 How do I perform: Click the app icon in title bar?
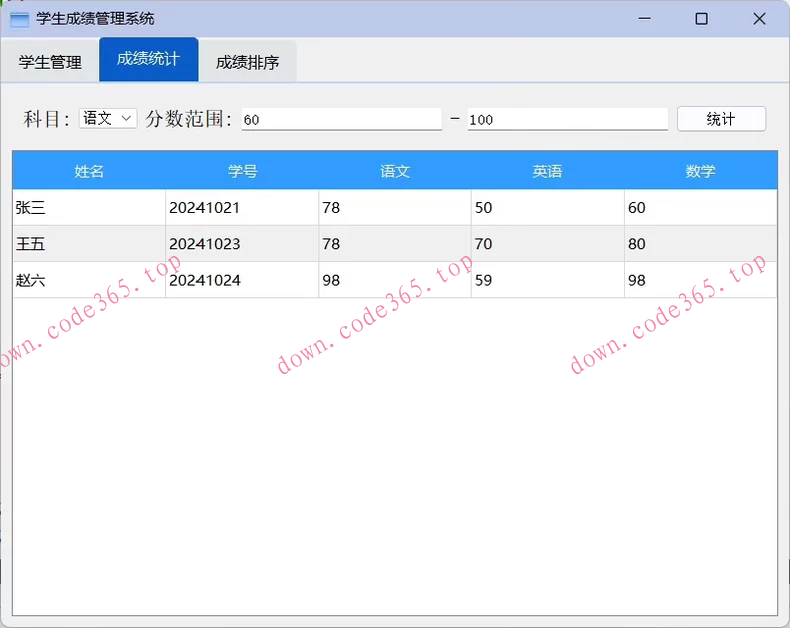19,19
